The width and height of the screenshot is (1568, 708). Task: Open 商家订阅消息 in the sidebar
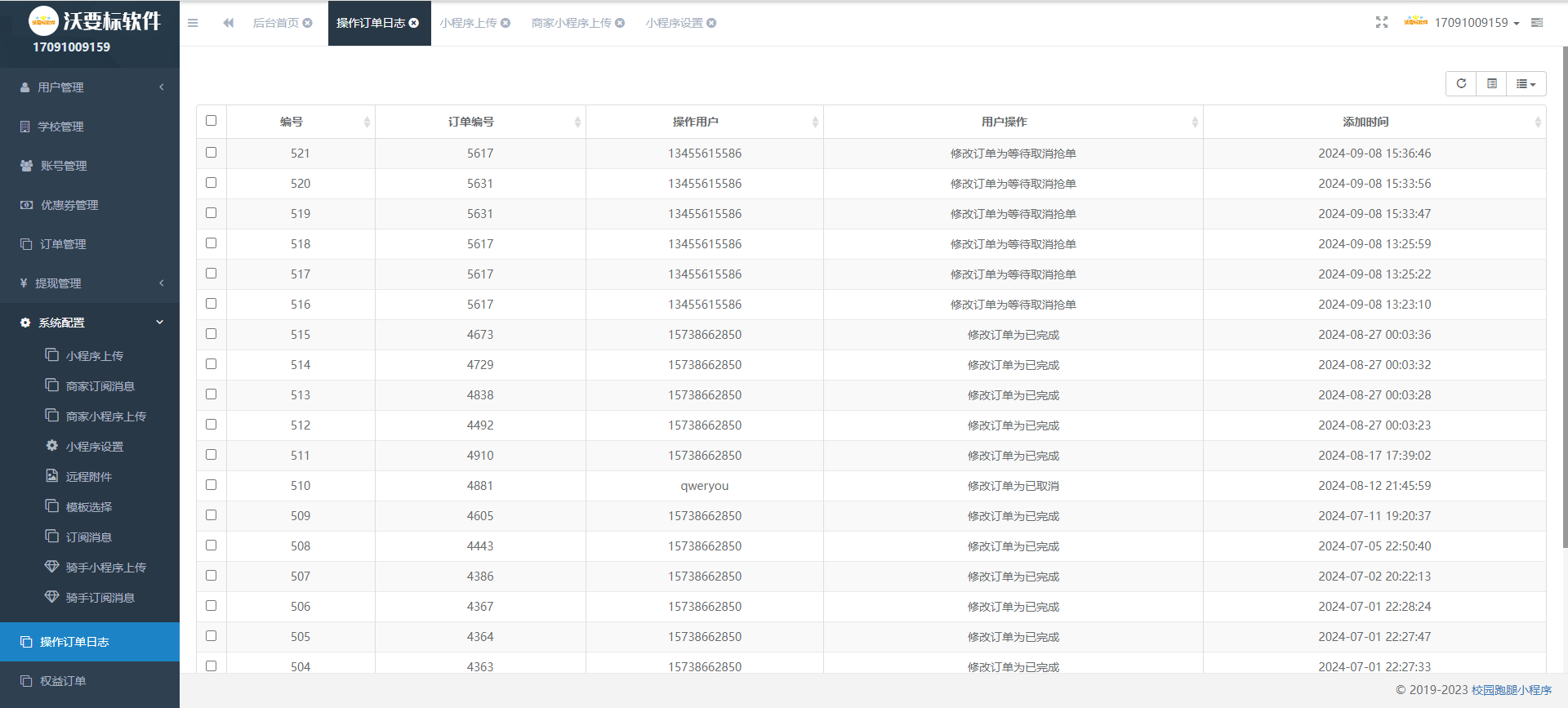pyautogui.click(x=90, y=386)
